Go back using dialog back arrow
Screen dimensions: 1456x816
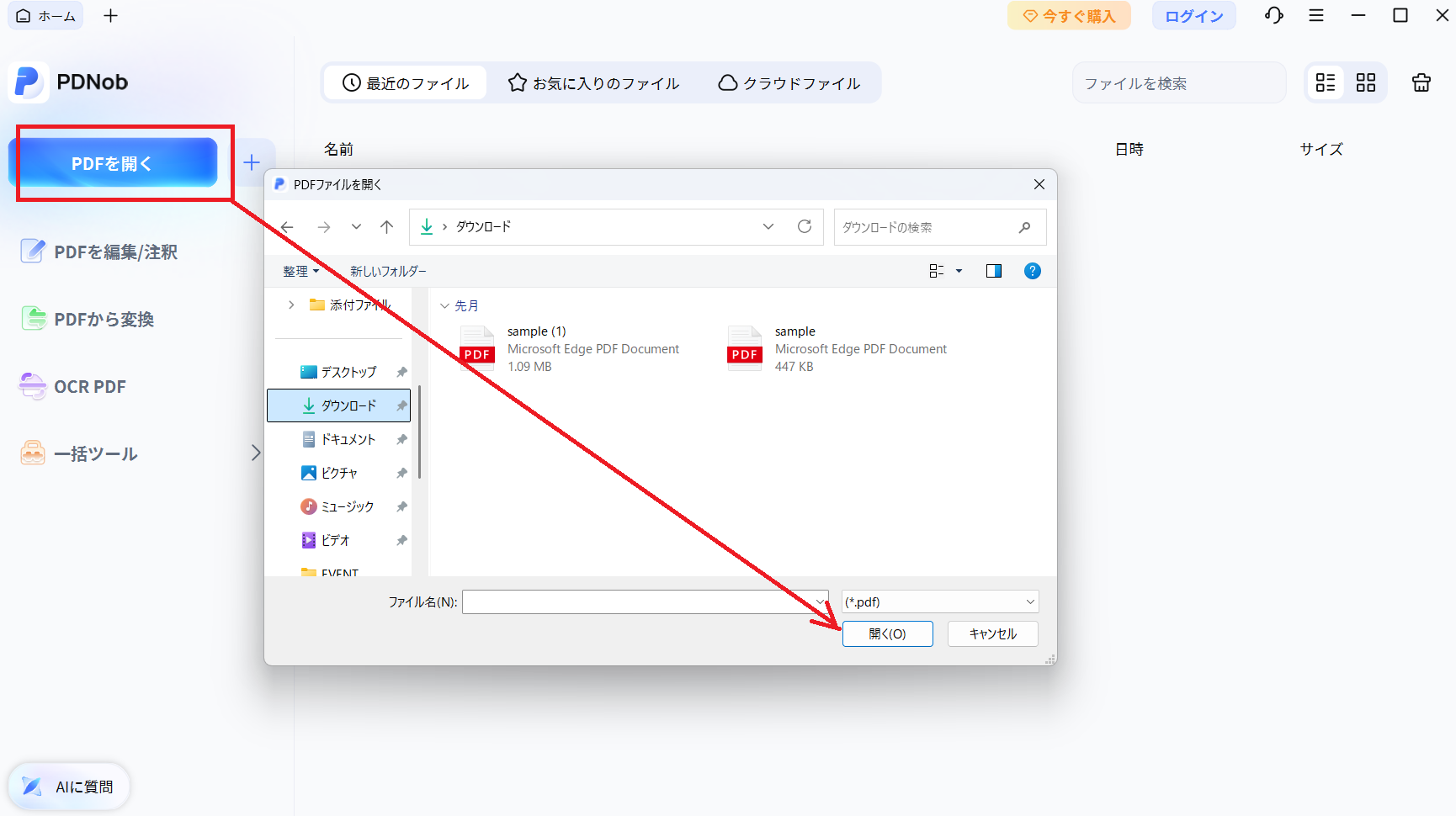coord(288,227)
